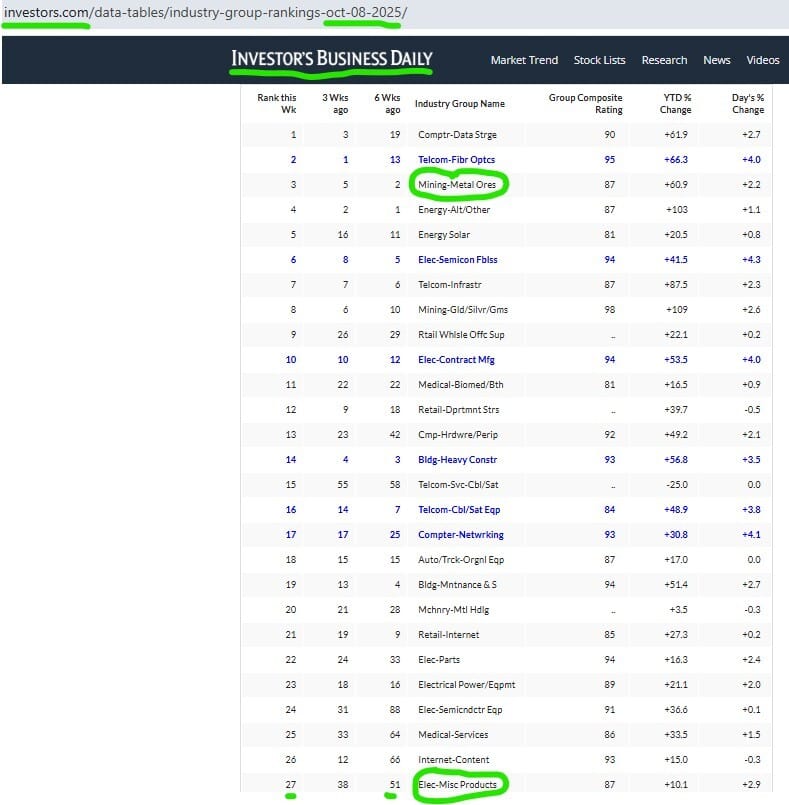Select the Telcom-Svc-Cbl/Sat group name

pos(458,485)
